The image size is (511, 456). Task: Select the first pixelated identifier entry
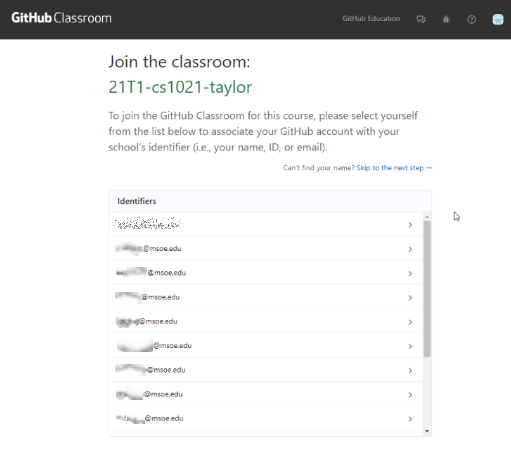pyautogui.click(x=266, y=224)
